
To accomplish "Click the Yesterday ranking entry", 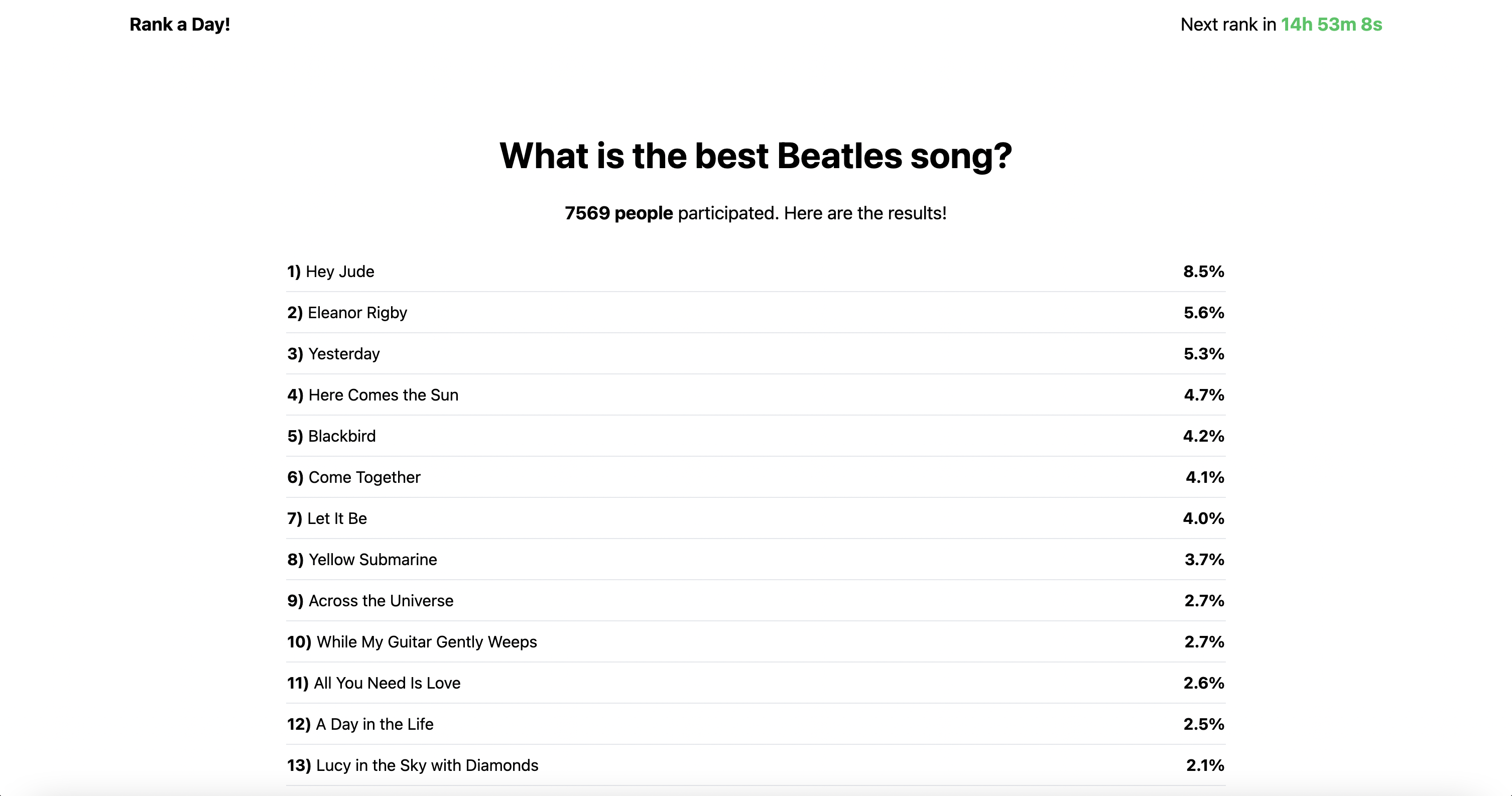I will [755, 353].
